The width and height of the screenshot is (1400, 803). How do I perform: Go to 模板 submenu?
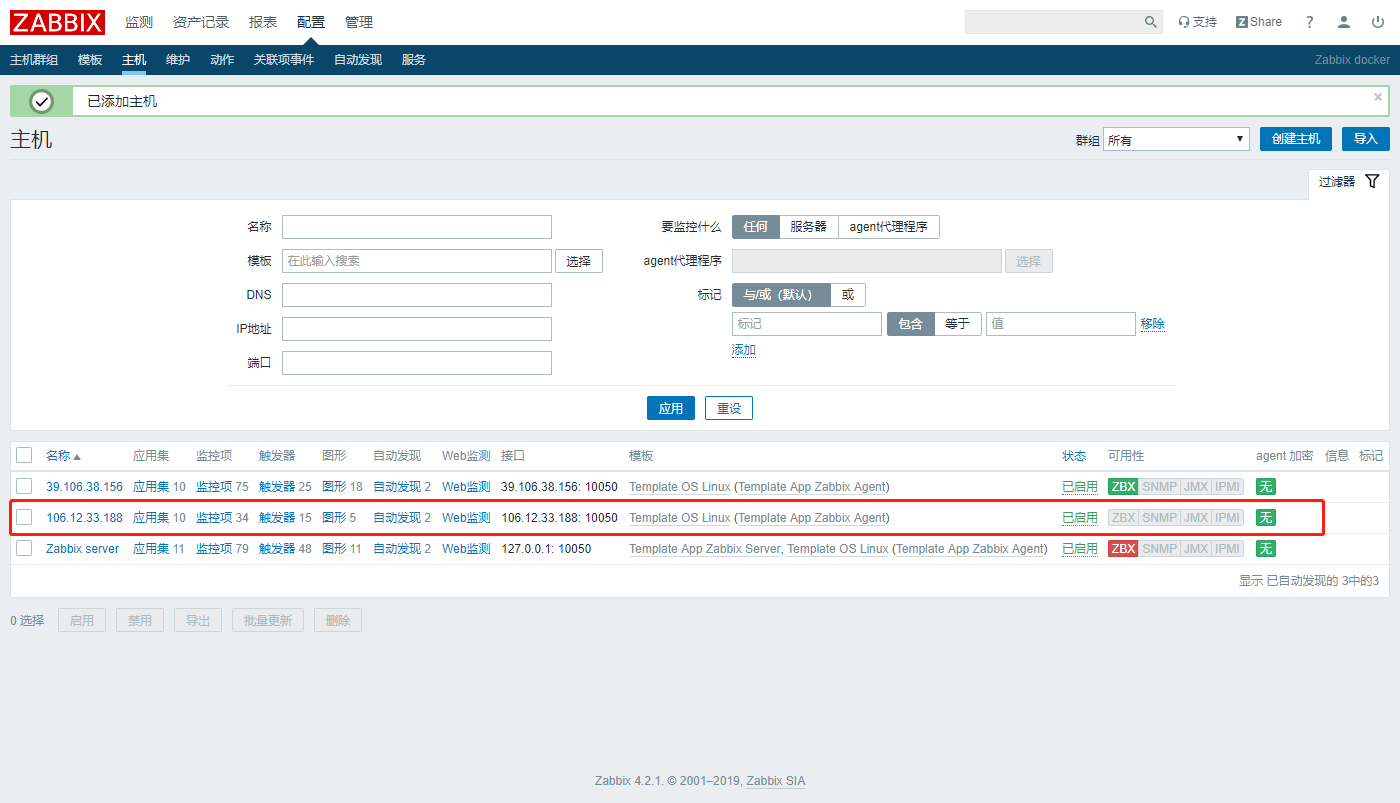[90, 60]
